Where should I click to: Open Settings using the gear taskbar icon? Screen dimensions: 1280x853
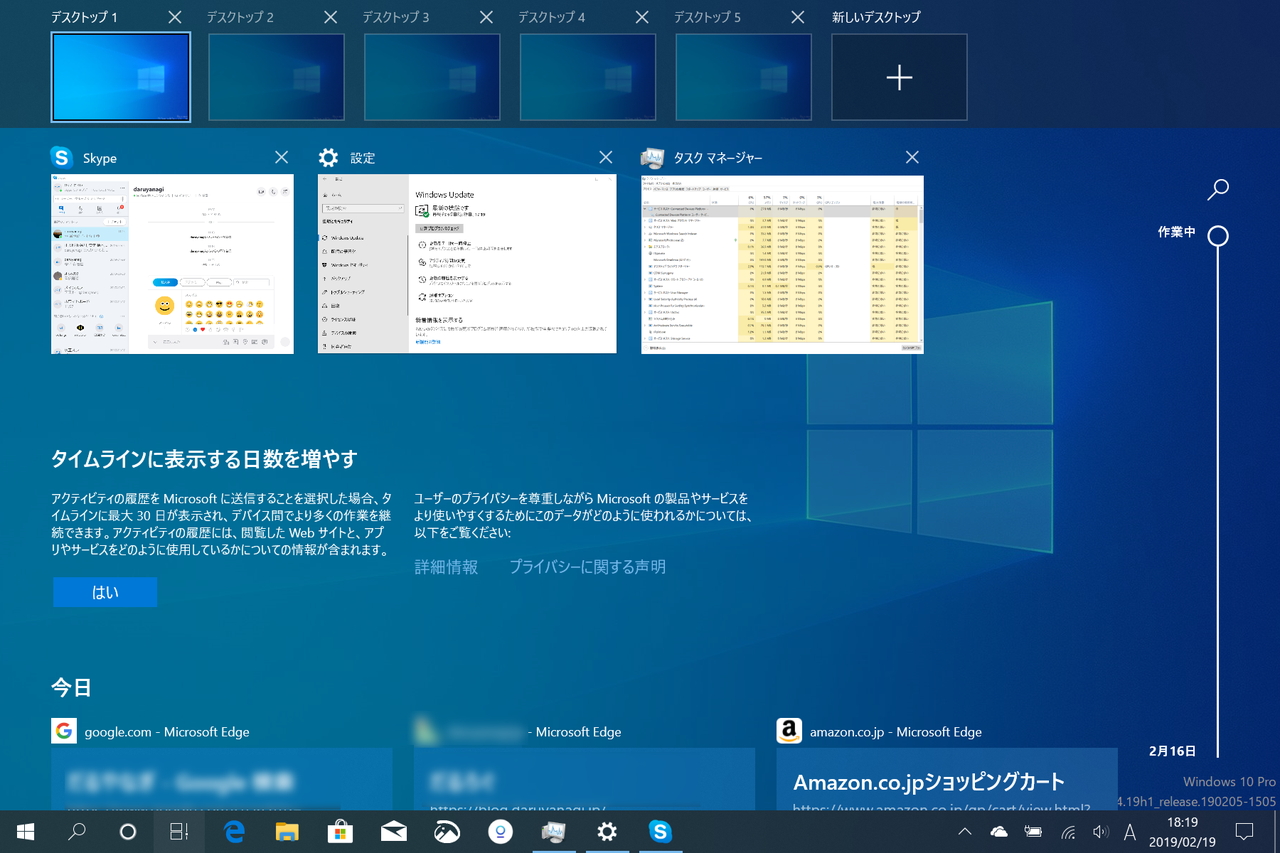(x=607, y=831)
